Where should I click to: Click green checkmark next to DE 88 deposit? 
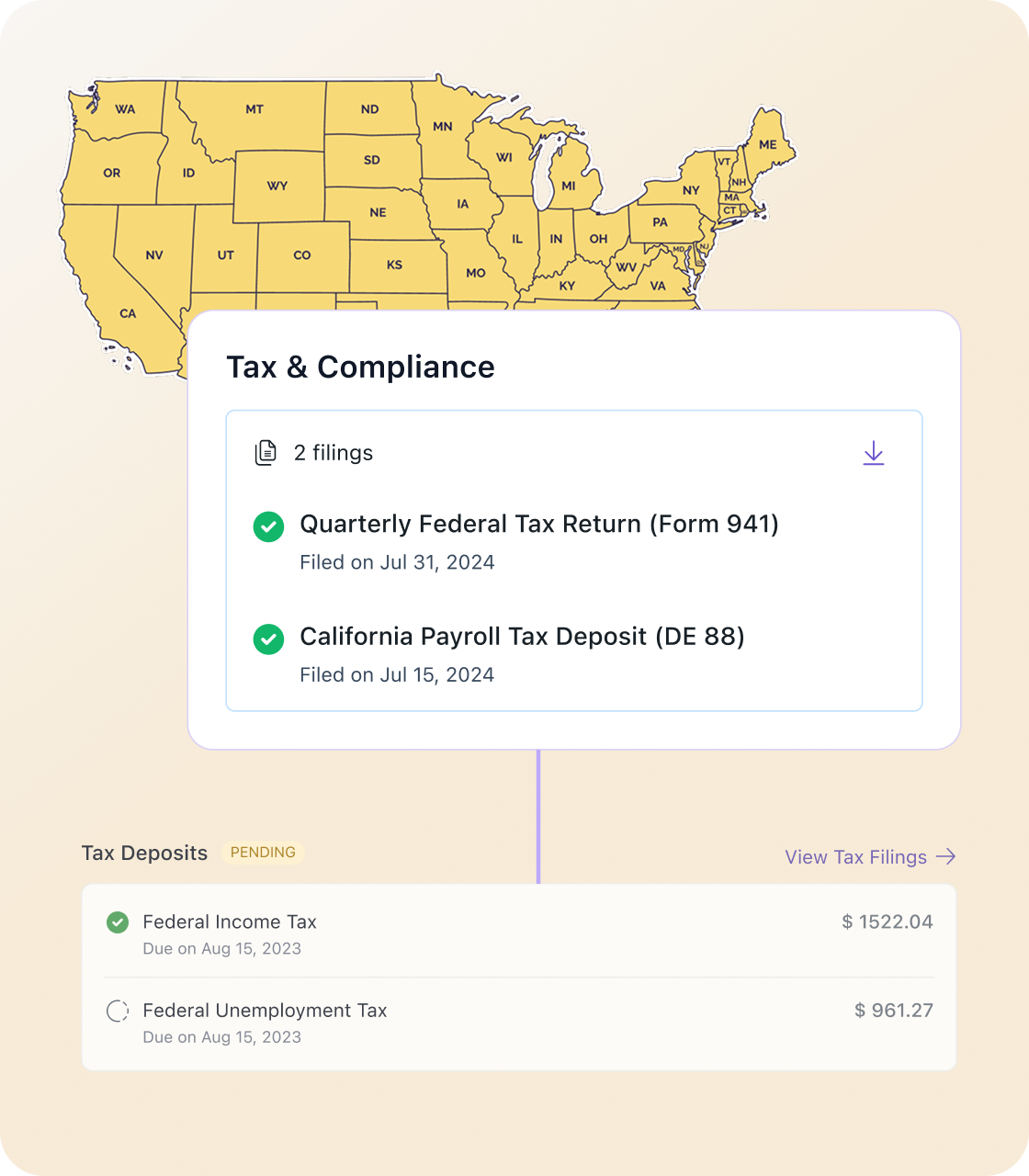(268, 639)
